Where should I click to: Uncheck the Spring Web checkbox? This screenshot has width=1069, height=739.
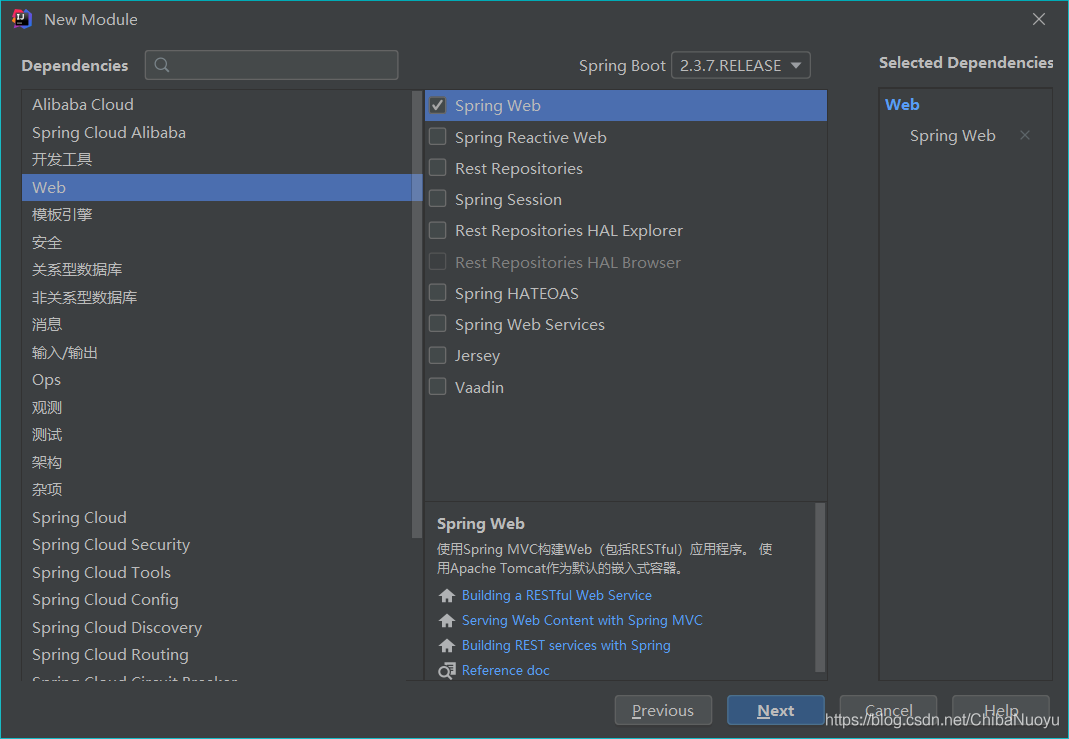pos(438,106)
